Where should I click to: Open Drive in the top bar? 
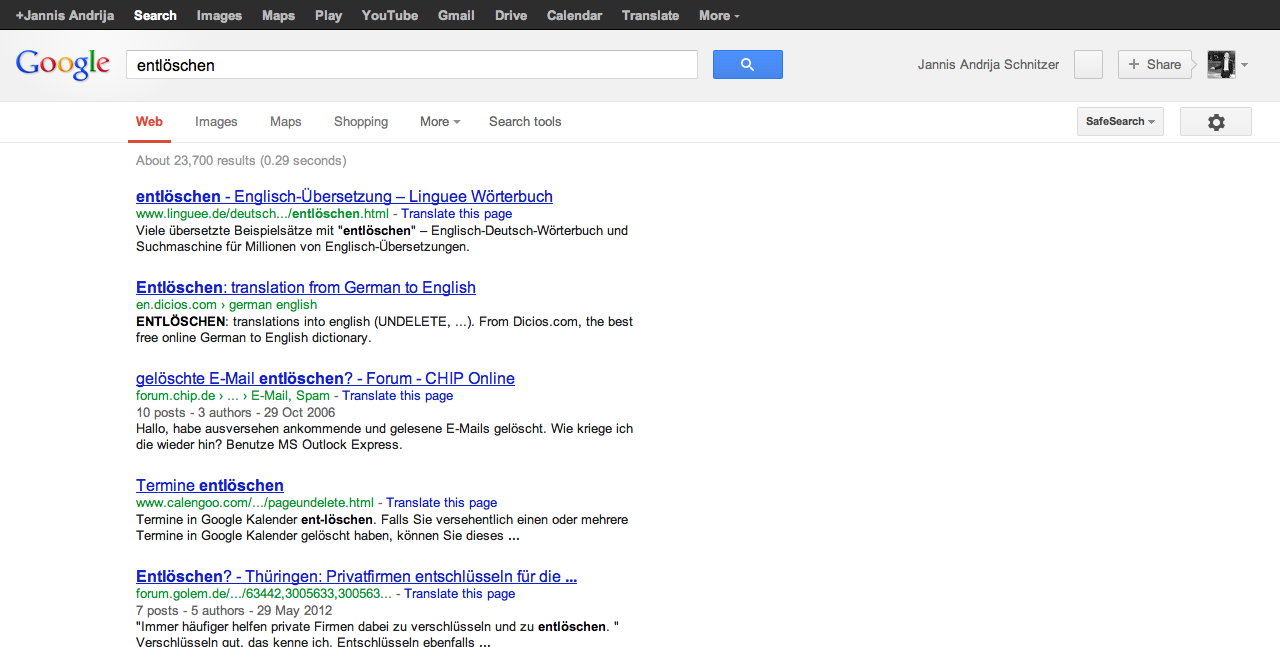tap(511, 15)
